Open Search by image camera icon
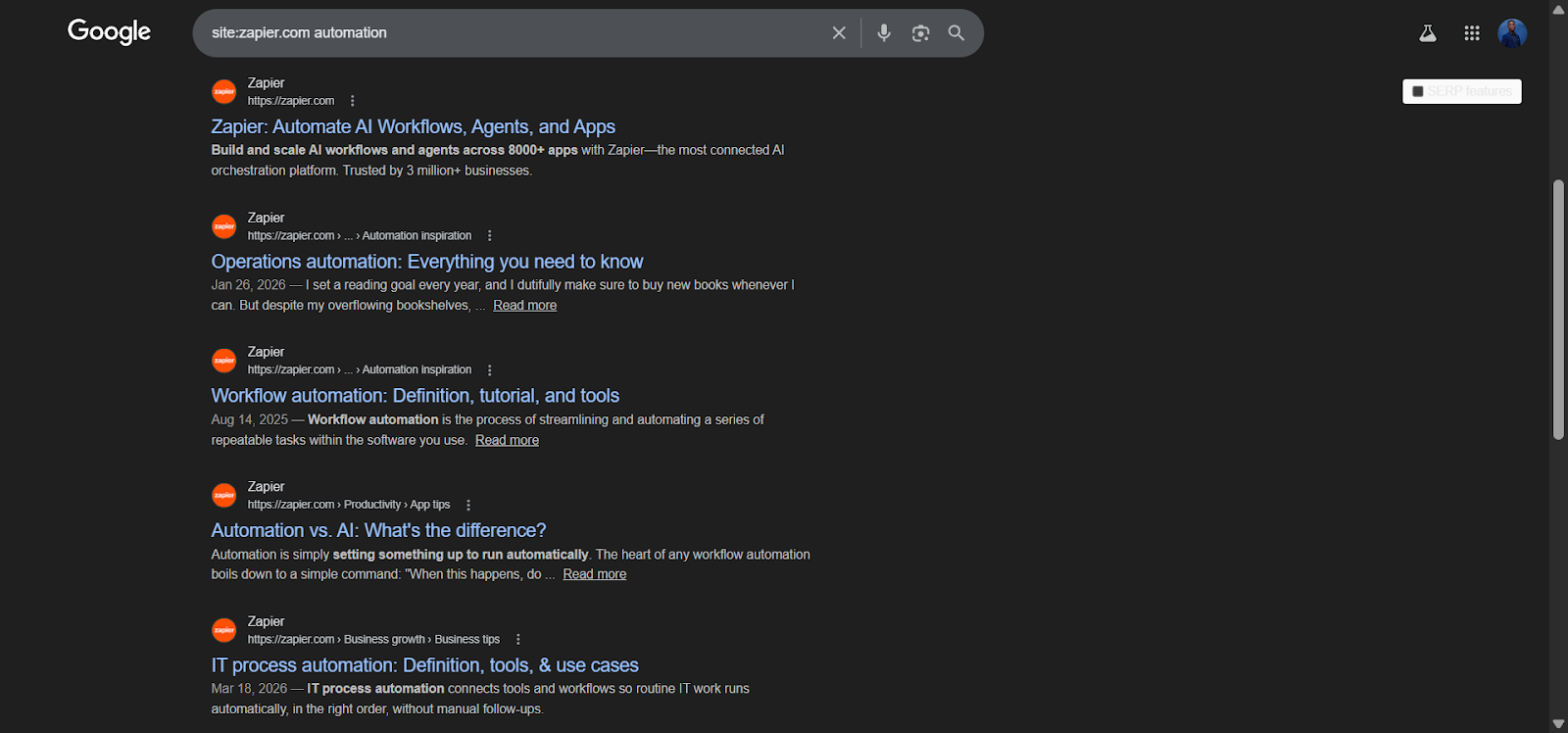This screenshot has width=1568, height=733. coord(920,33)
